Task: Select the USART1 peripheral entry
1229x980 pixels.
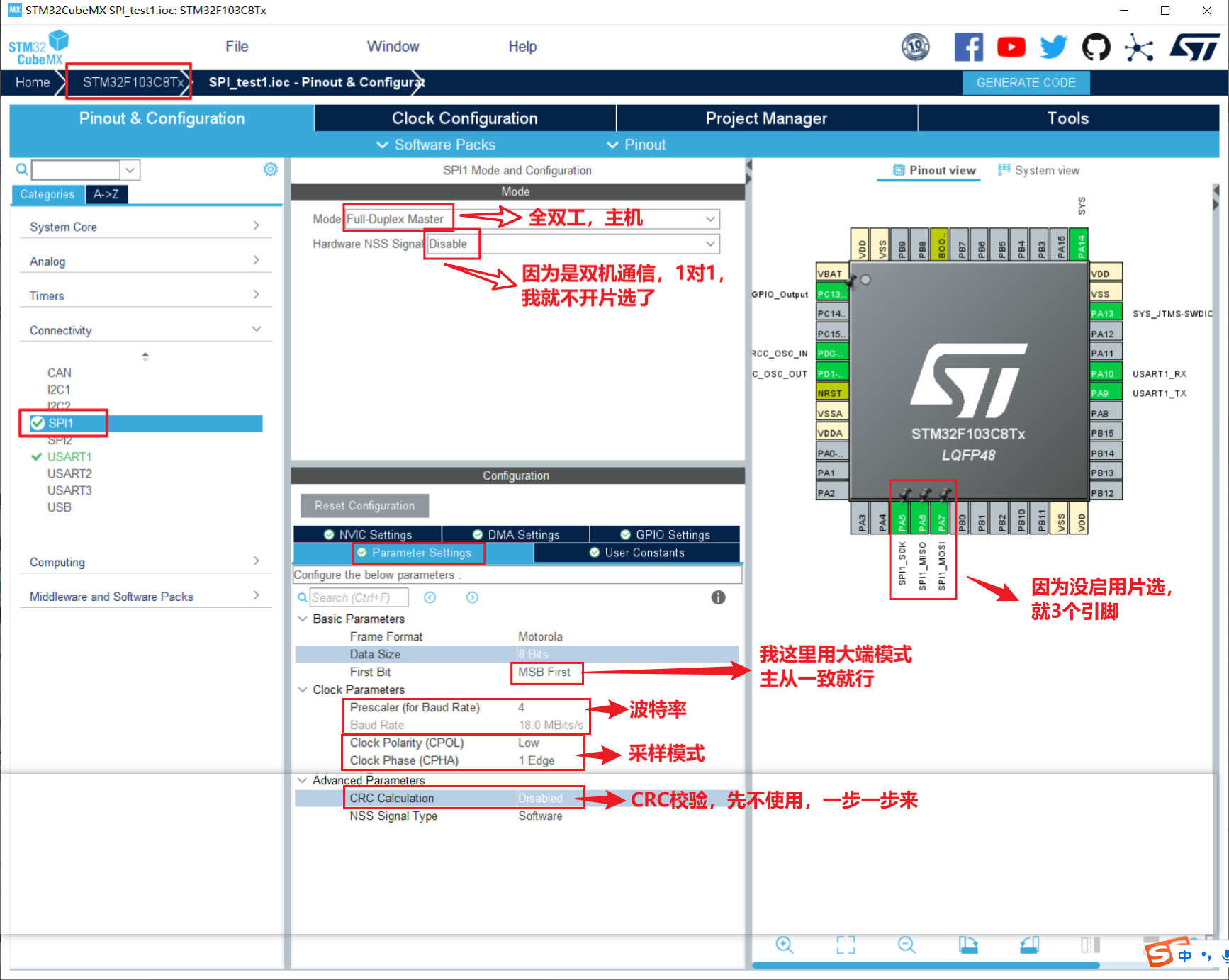Action: click(69, 456)
